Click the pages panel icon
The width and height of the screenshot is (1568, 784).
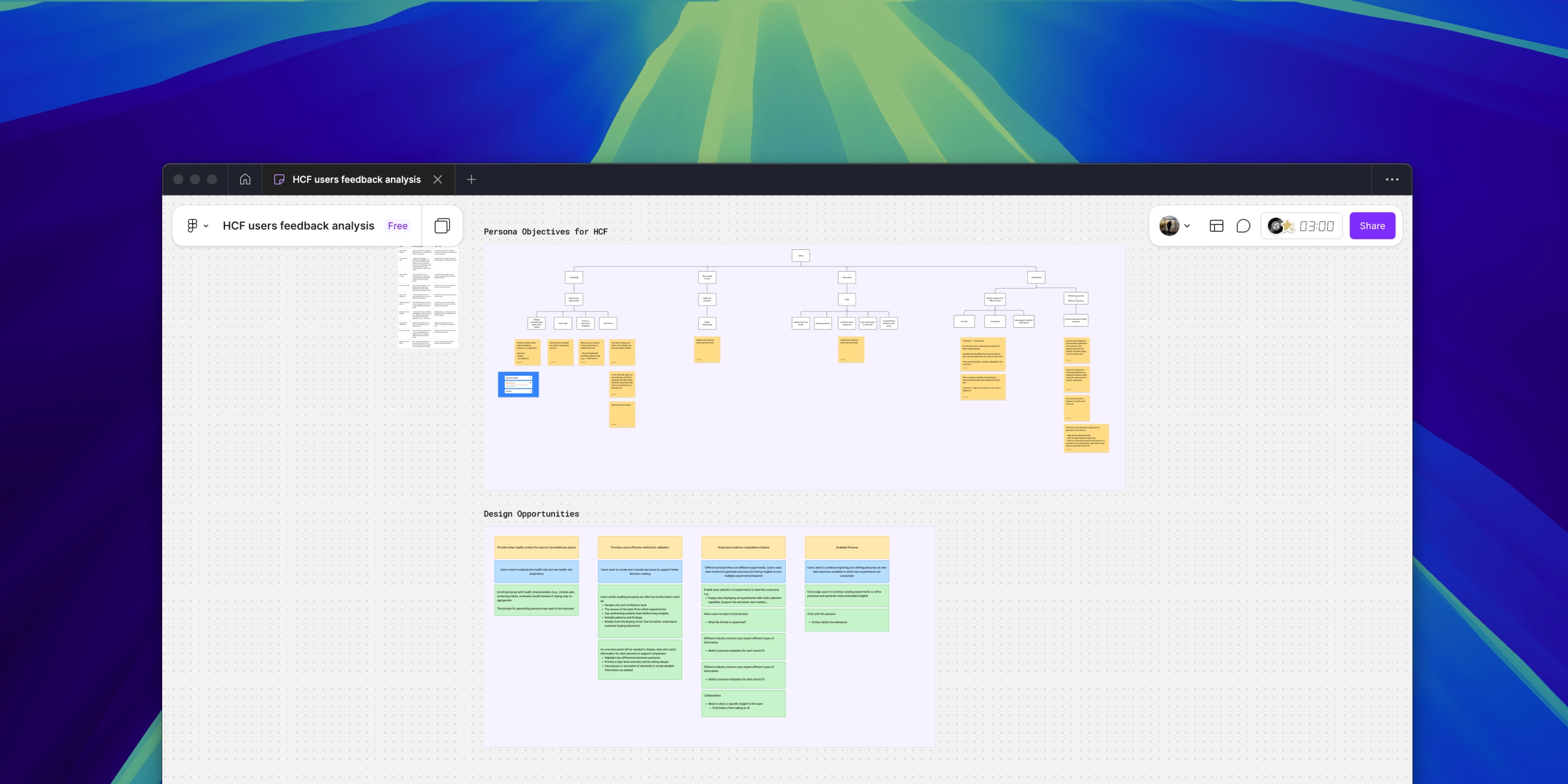[442, 226]
